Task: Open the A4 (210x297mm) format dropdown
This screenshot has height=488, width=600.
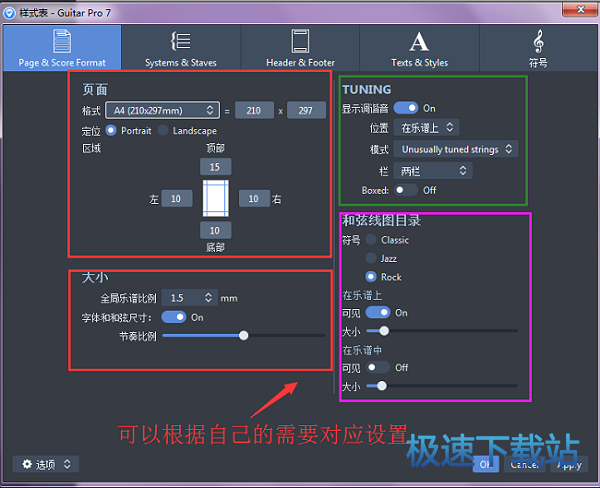Action: 163,110
